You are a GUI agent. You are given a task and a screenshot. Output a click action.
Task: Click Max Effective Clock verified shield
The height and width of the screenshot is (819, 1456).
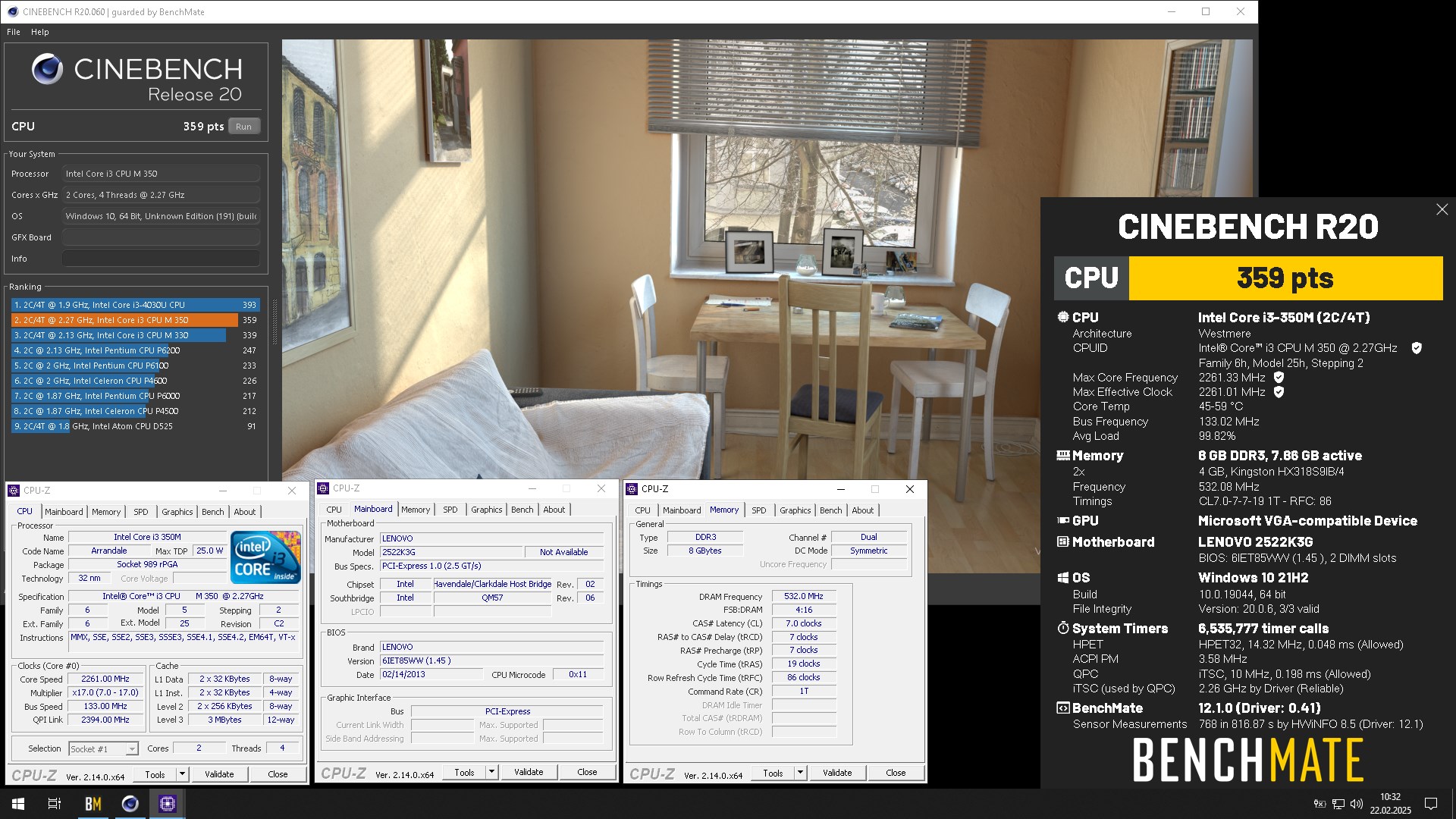click(1279, 392)
